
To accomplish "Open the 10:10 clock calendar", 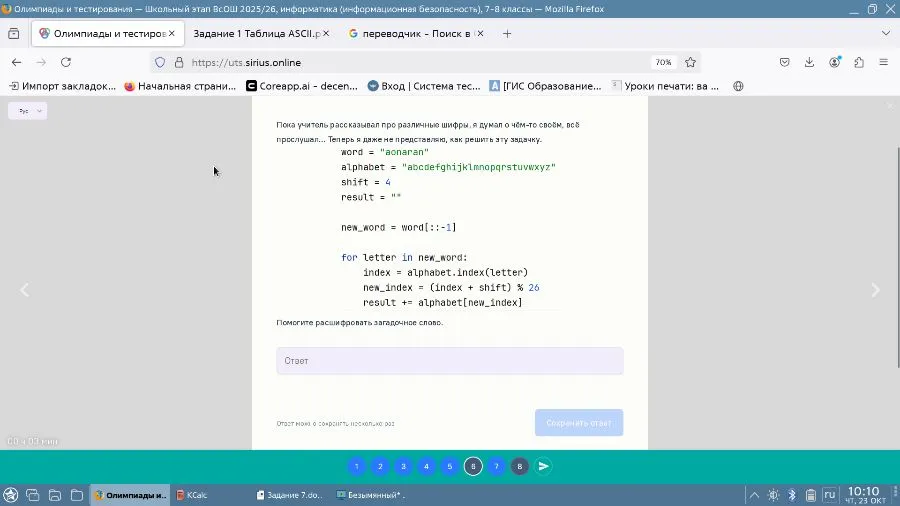I will point(864,495).
